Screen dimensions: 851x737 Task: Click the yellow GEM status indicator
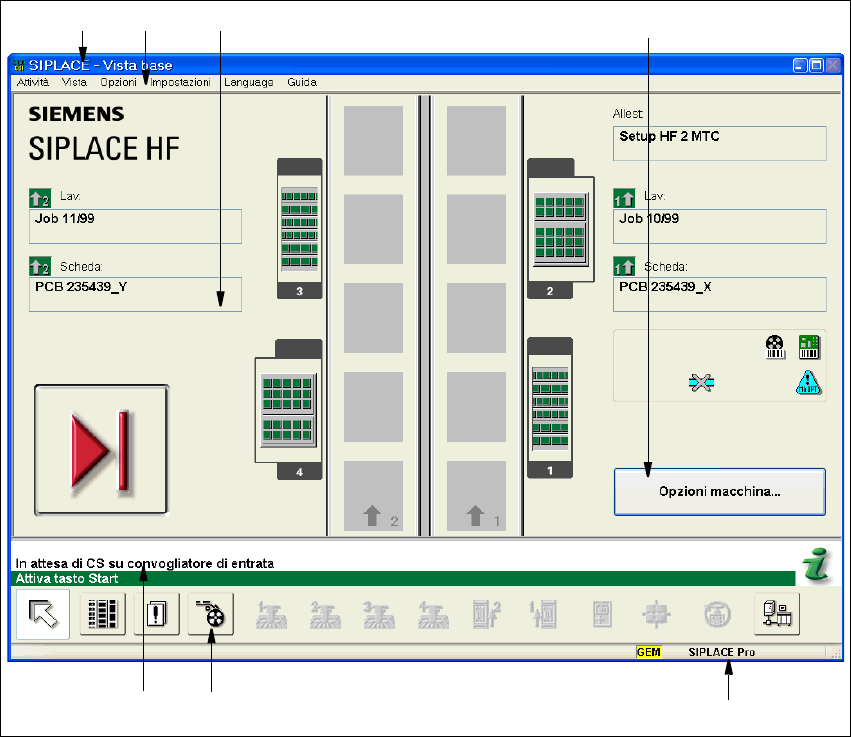coord(649,652)
